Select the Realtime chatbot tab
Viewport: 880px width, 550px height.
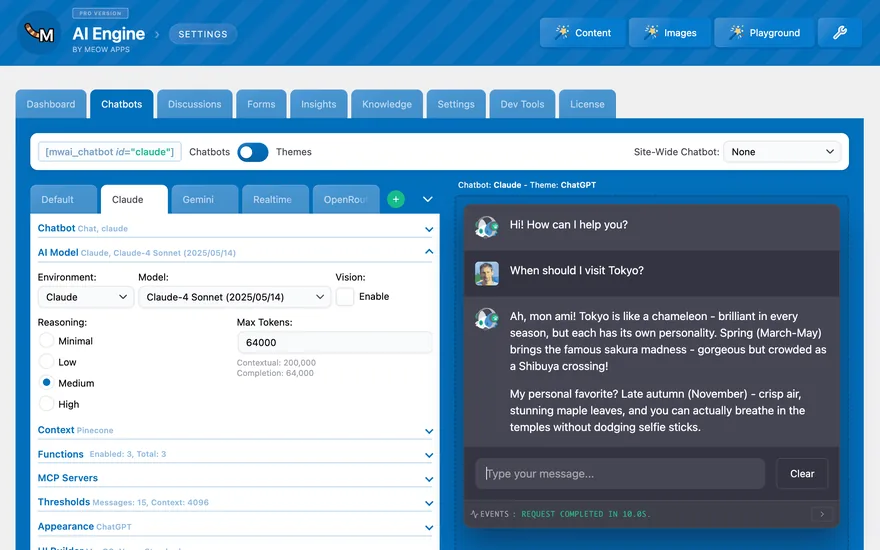tap(276, 200)
